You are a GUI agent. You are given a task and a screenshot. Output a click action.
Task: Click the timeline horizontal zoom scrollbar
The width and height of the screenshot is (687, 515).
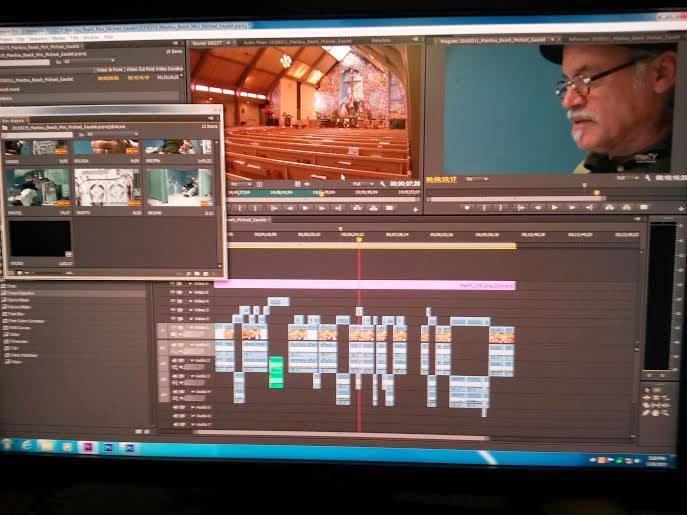click(341, 433)
